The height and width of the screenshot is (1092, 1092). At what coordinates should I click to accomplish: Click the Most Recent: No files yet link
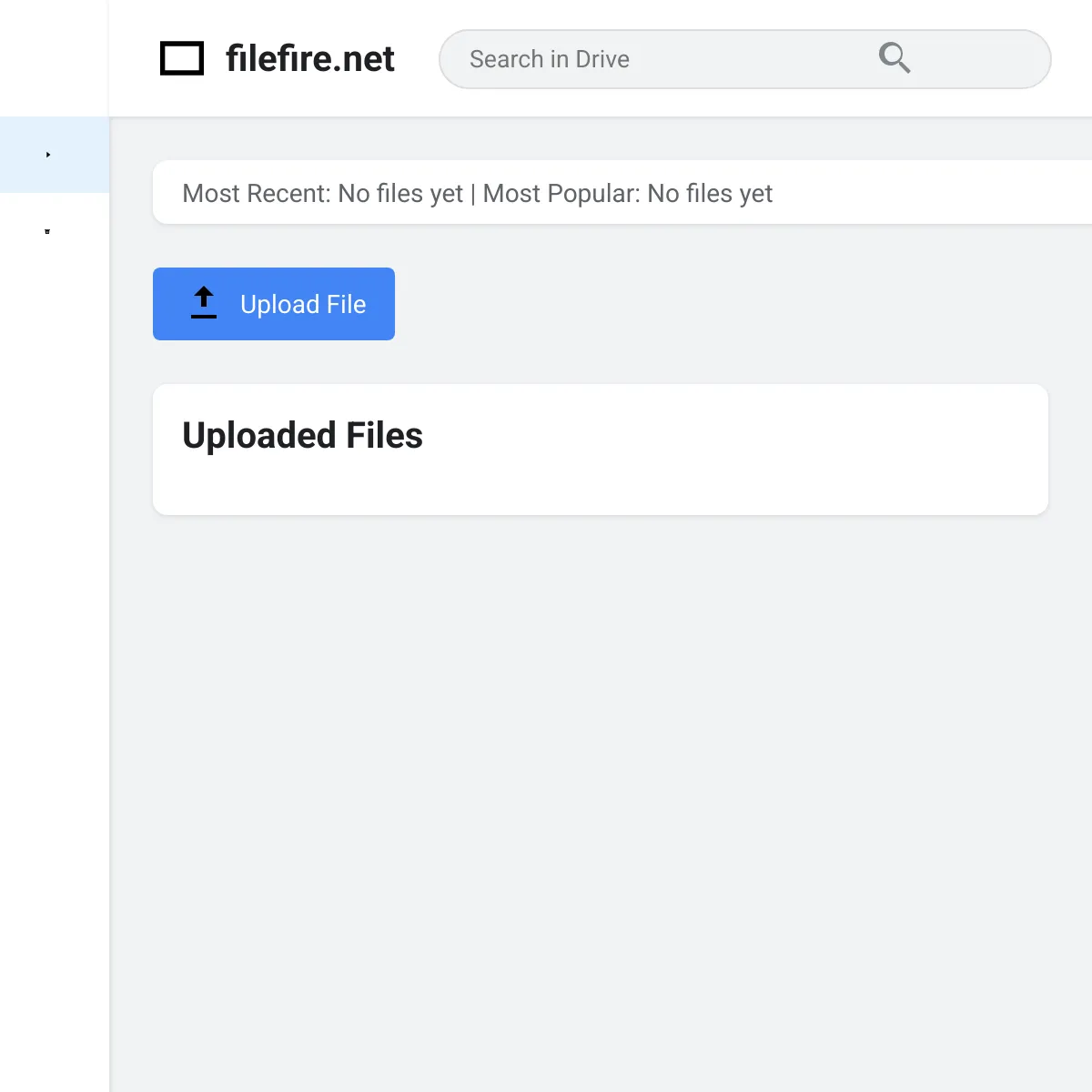(324, 193)
